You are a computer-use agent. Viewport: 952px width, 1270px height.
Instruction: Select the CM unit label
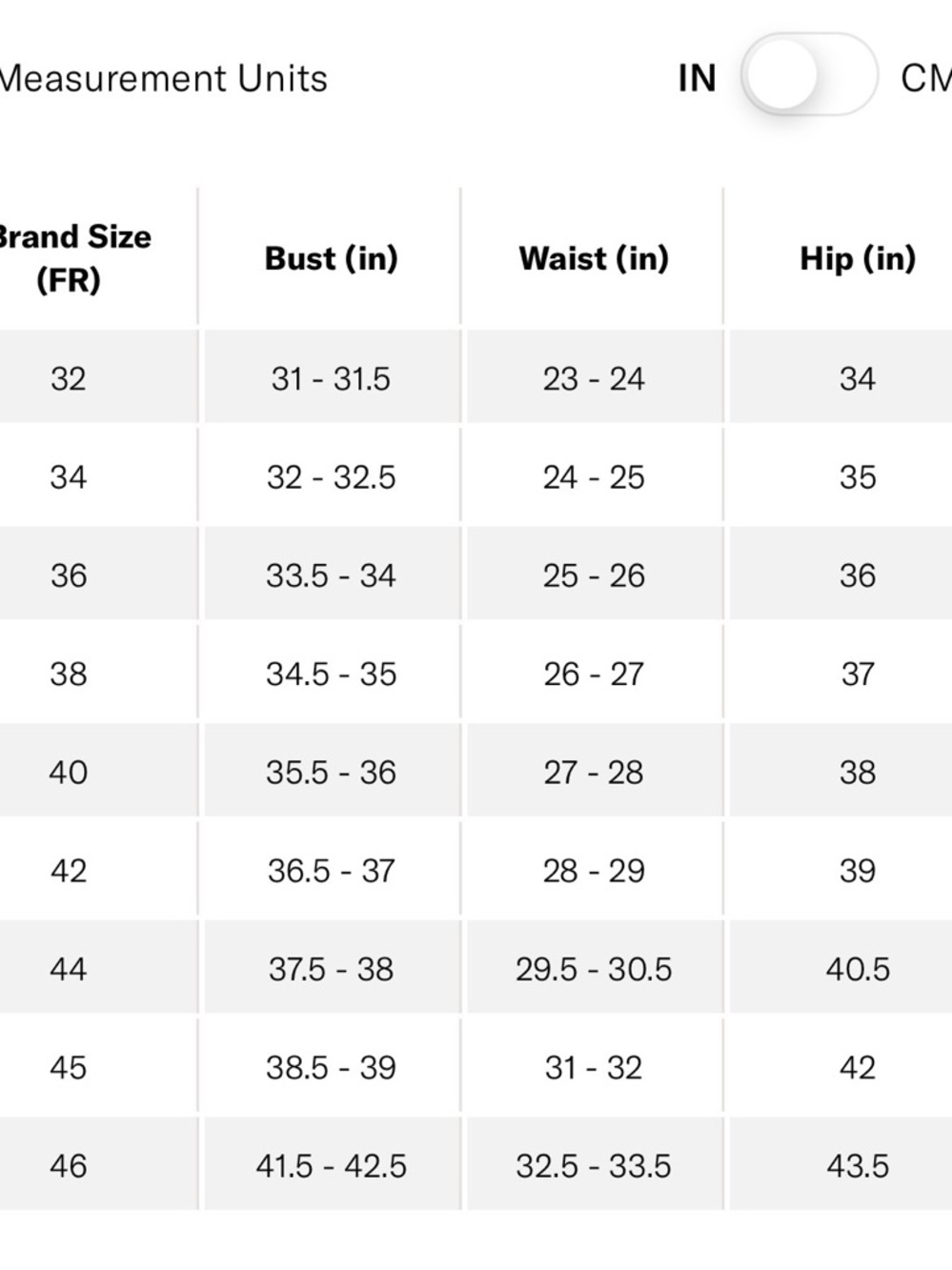click(925, 78)
